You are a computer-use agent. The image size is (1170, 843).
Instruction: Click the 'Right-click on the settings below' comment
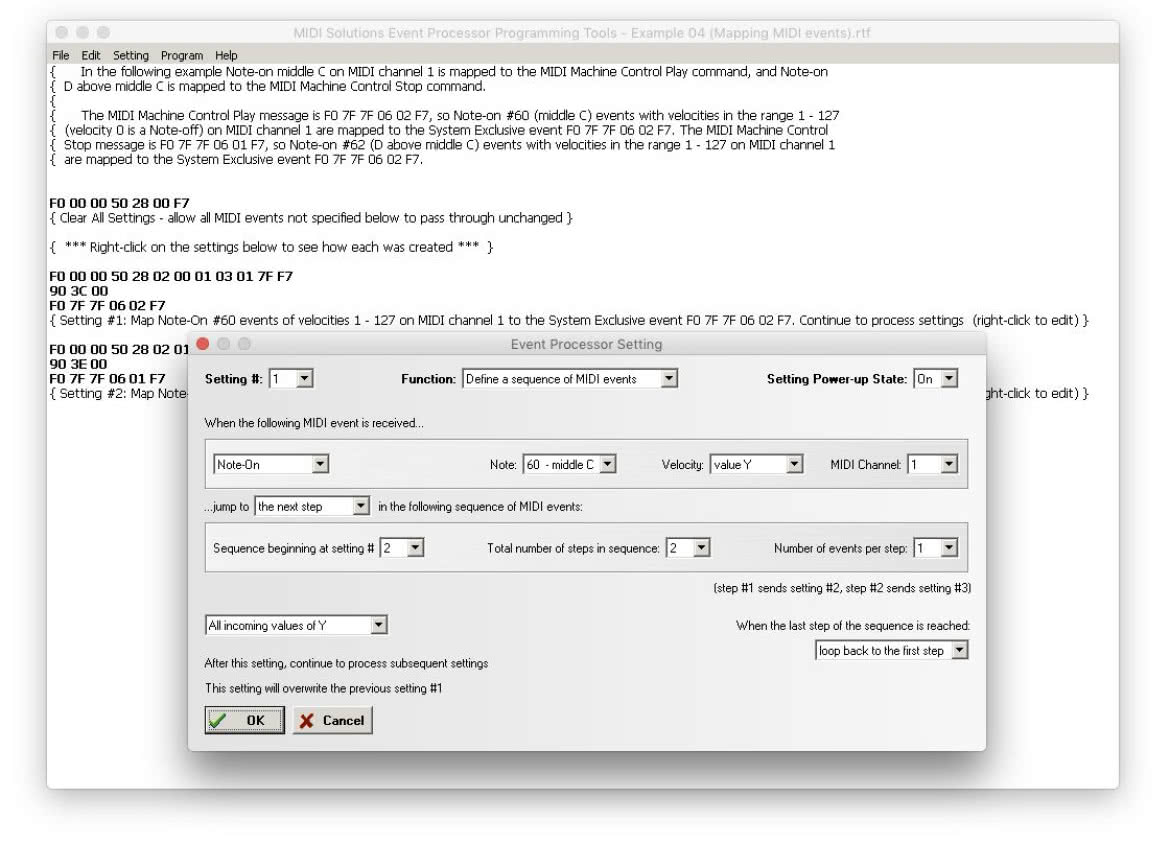point(272,247)
